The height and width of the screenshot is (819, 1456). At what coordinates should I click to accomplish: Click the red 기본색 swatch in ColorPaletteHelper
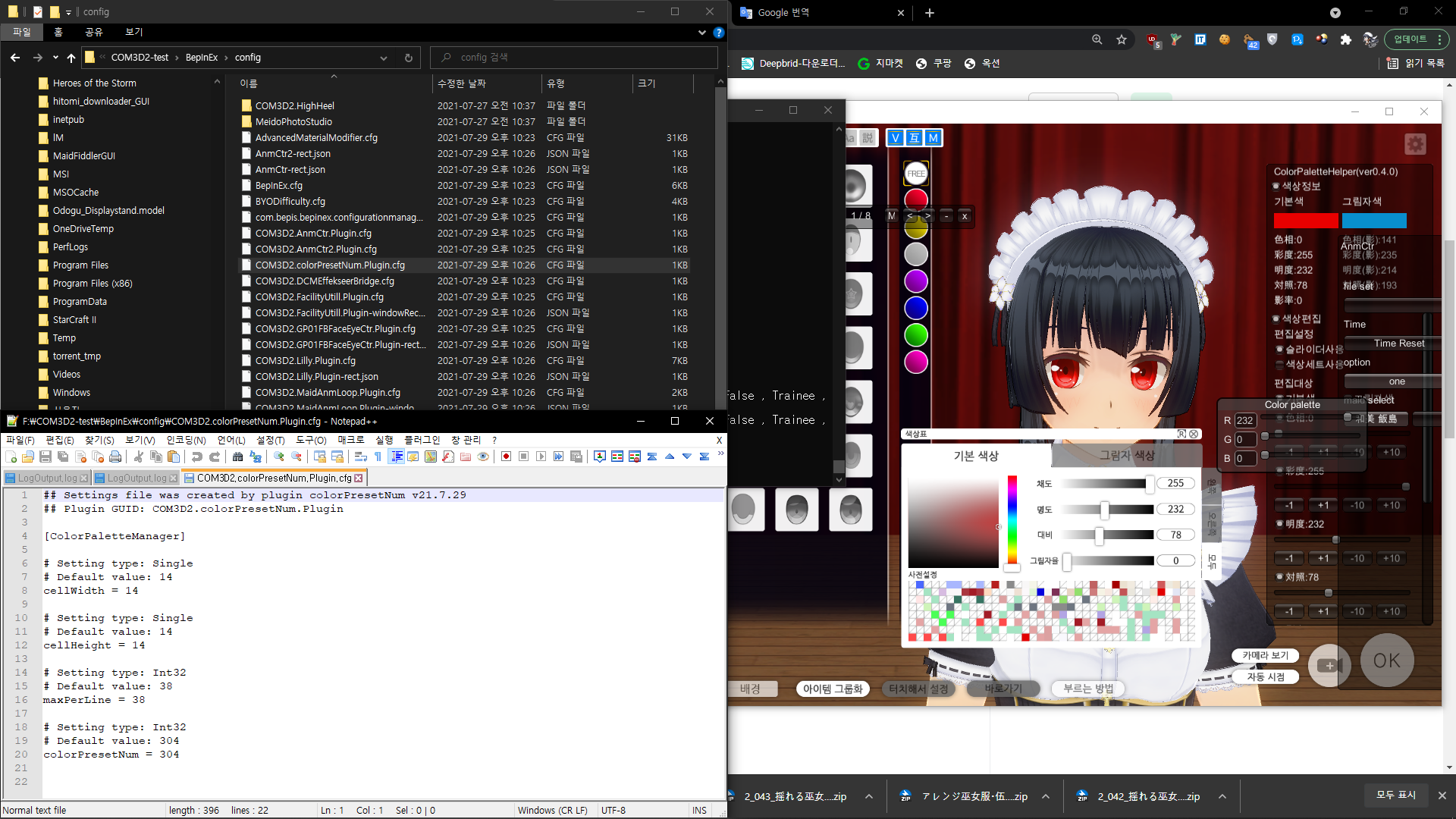(1306, 221)
